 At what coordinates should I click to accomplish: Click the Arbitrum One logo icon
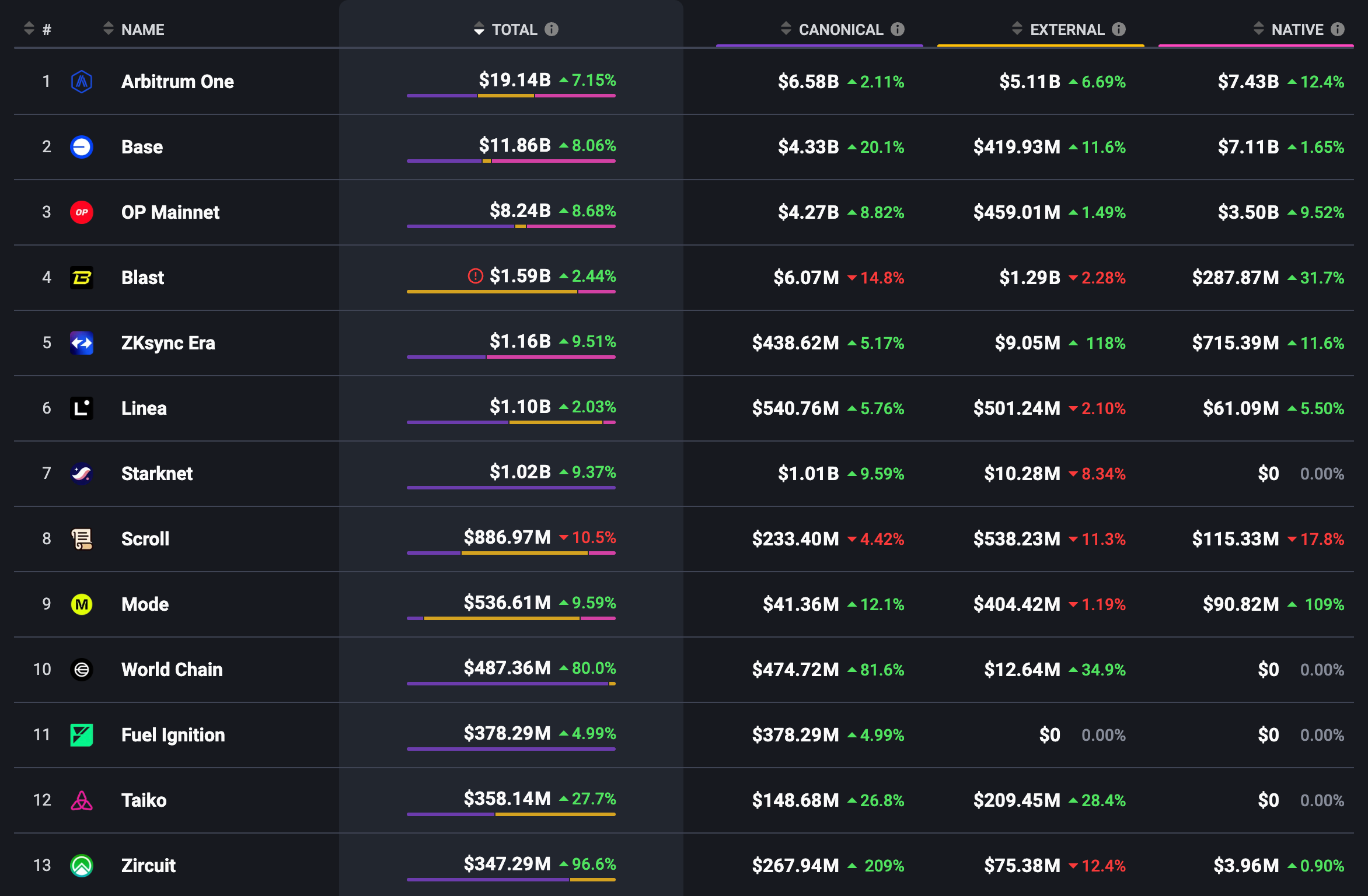click(82, 82)
